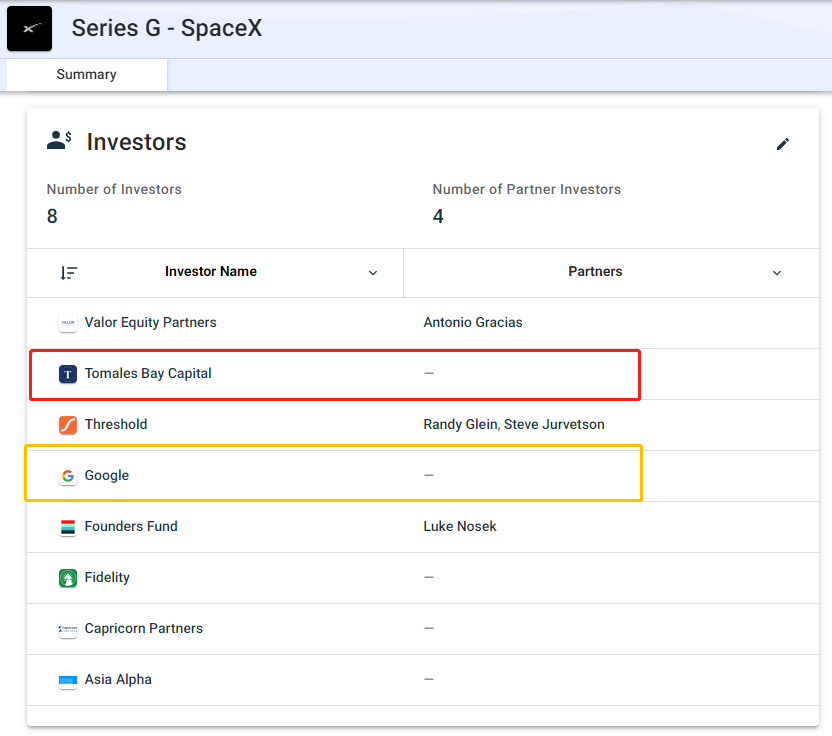Image resolution: width=832 pixels, height=736 pixels.
Task: Open the Valor Equity Partners investor link
Action: [x=150, y=323]
